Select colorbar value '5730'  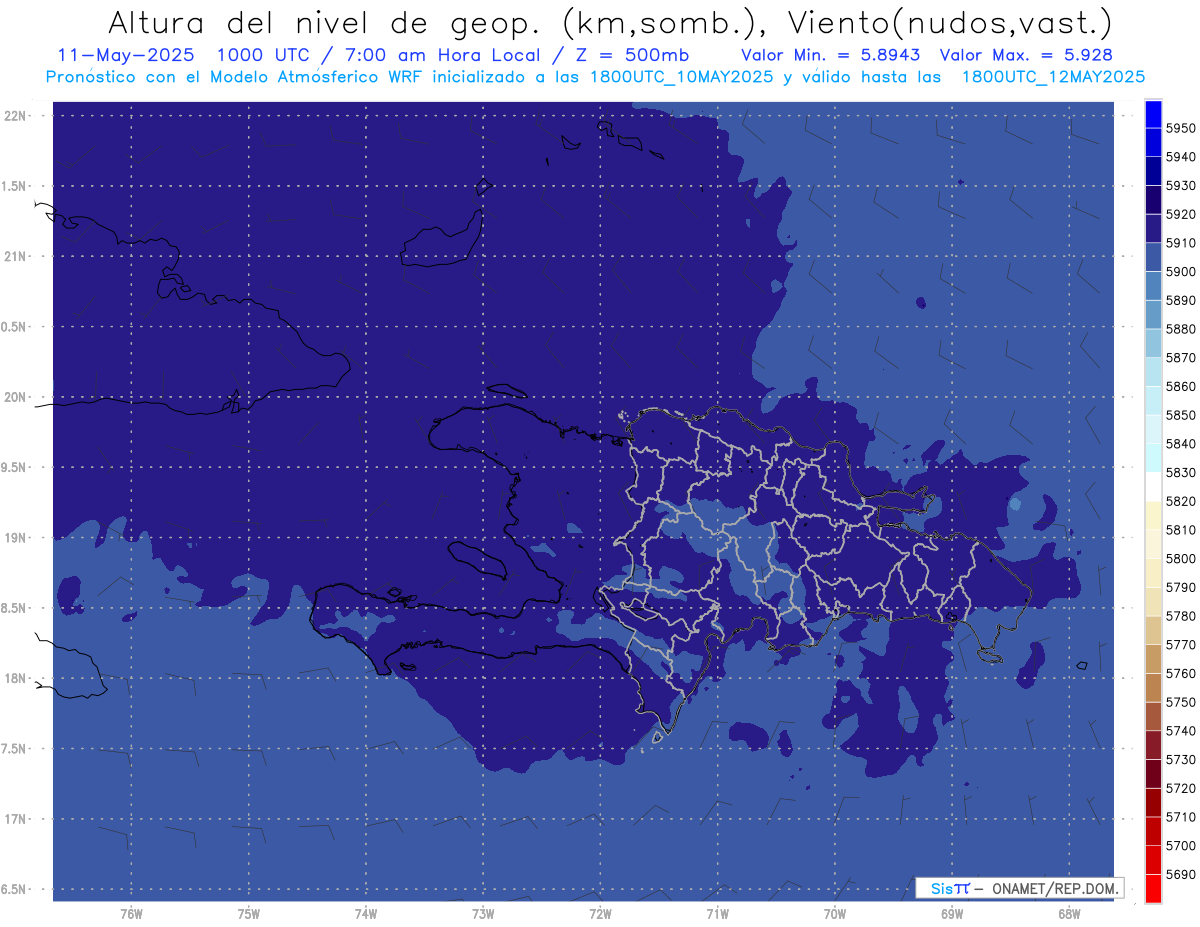click(1180, 759)
